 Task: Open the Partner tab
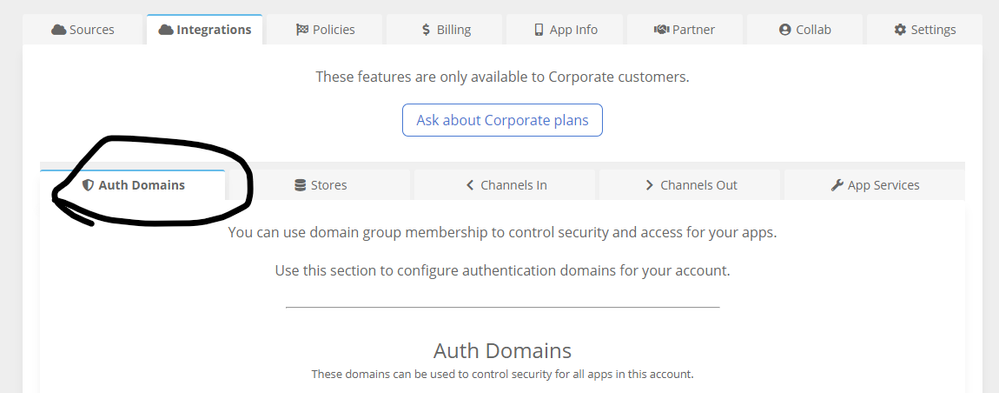(x=685, y=29)
